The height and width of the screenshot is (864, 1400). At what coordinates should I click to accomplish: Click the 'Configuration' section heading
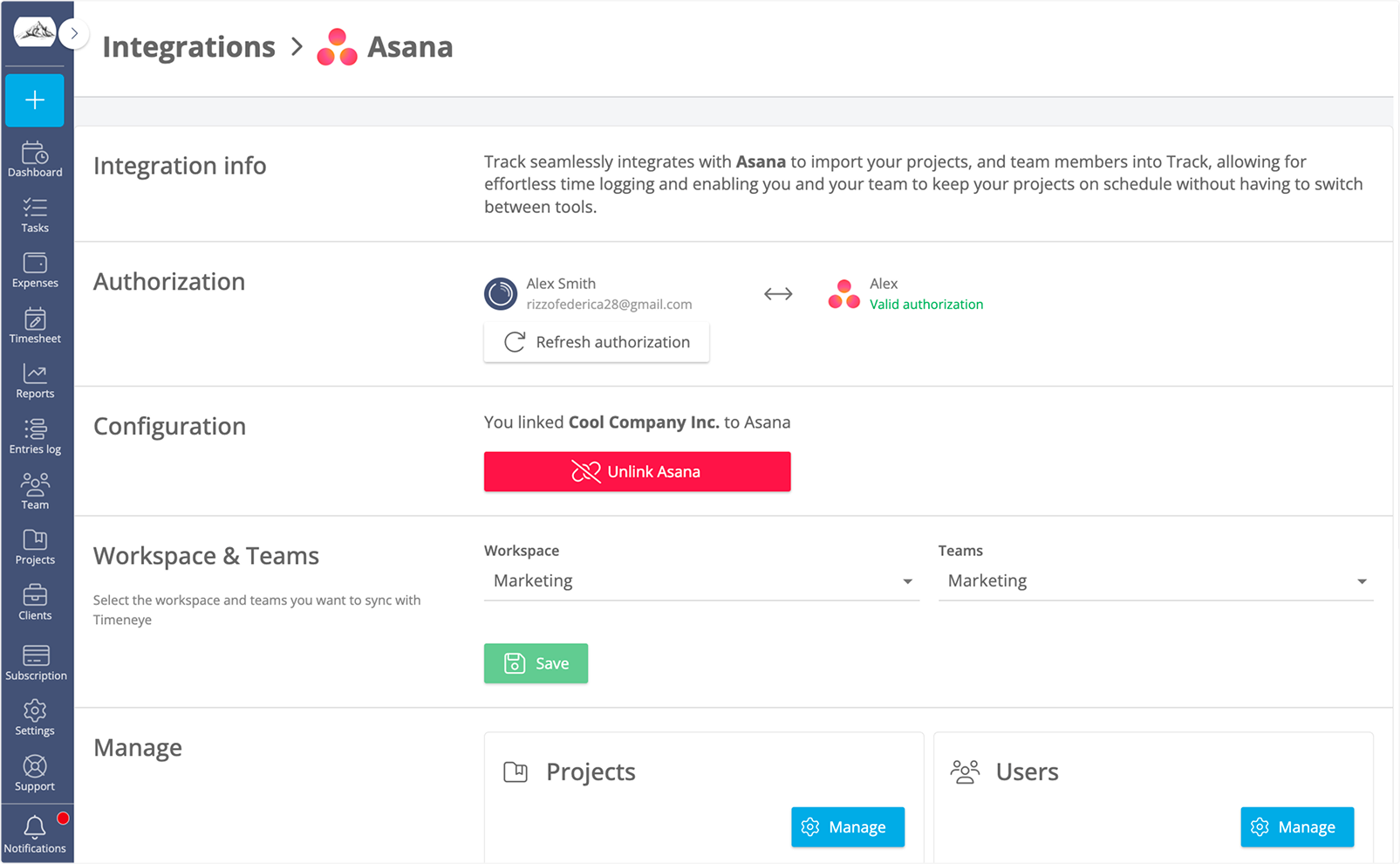169,427
